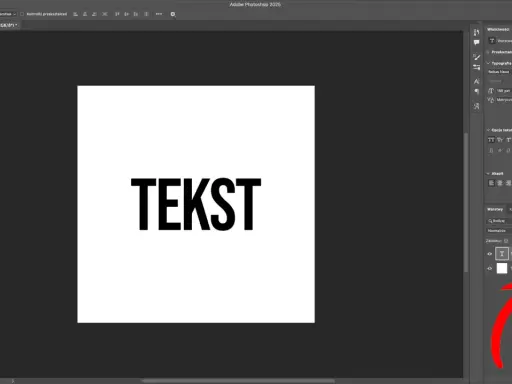
Task: Collapse the Opcje tekstu section
Action: tap(488, 130)
